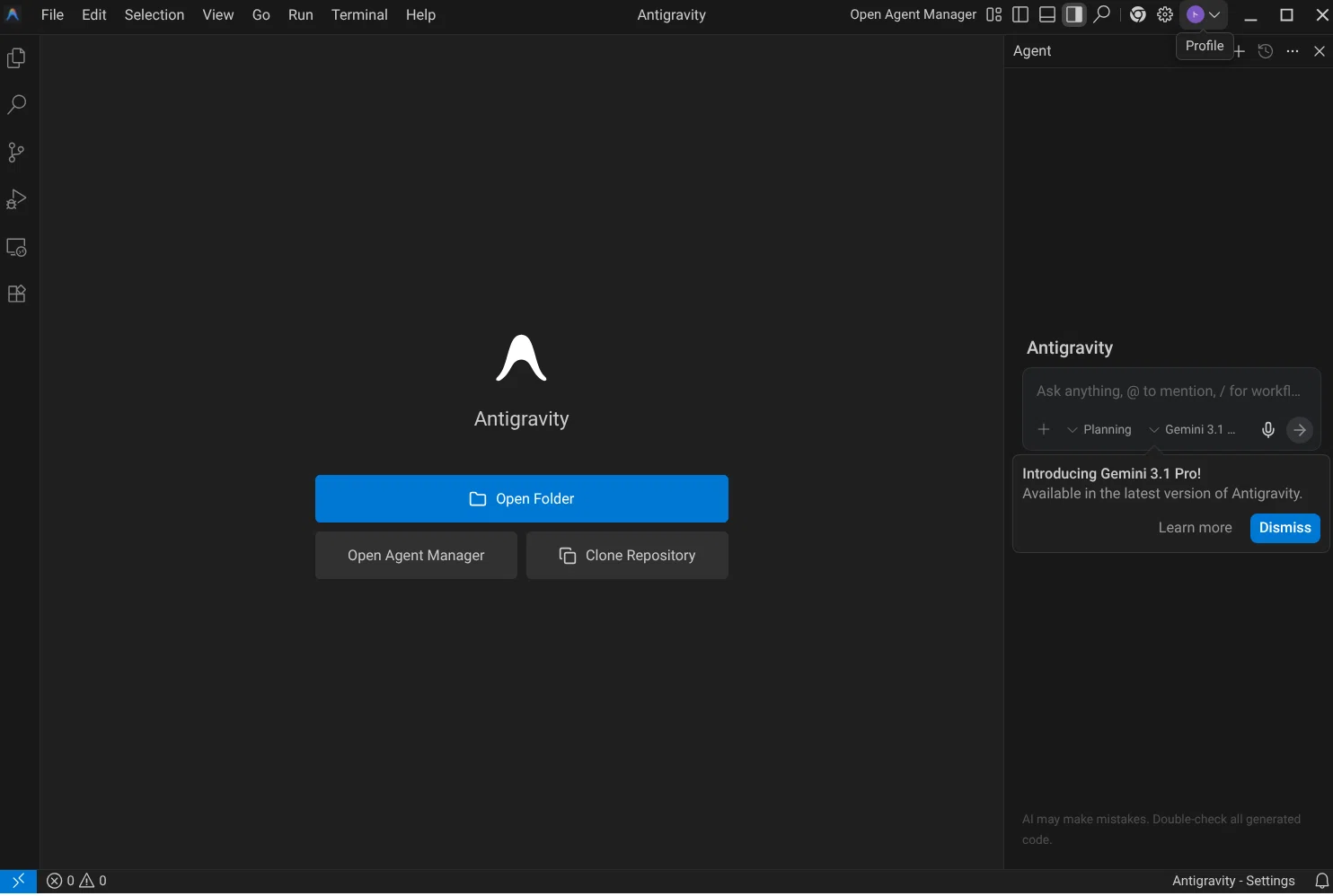
Task: Click Antigravity - Settings in the status bar
Action: click(x=1233, y=881)
